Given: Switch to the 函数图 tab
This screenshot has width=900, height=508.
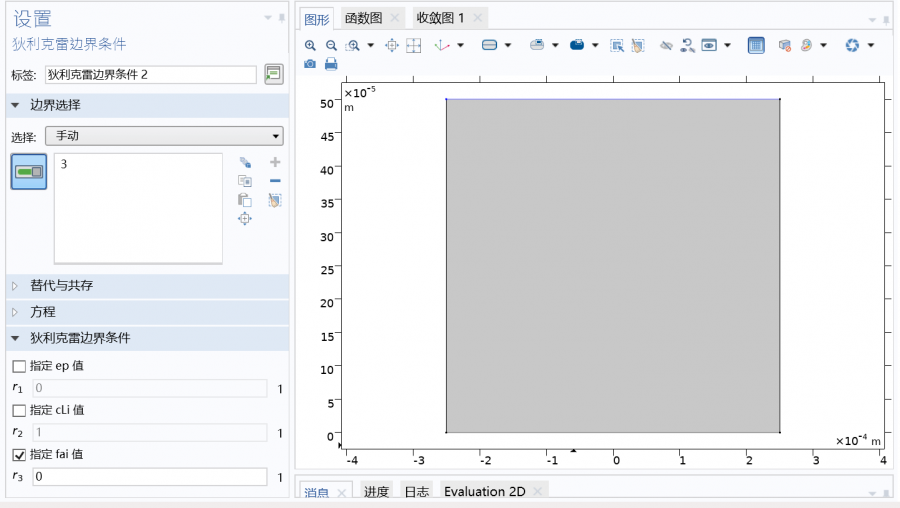Looking at the screenshot, I should coord(362,19).
